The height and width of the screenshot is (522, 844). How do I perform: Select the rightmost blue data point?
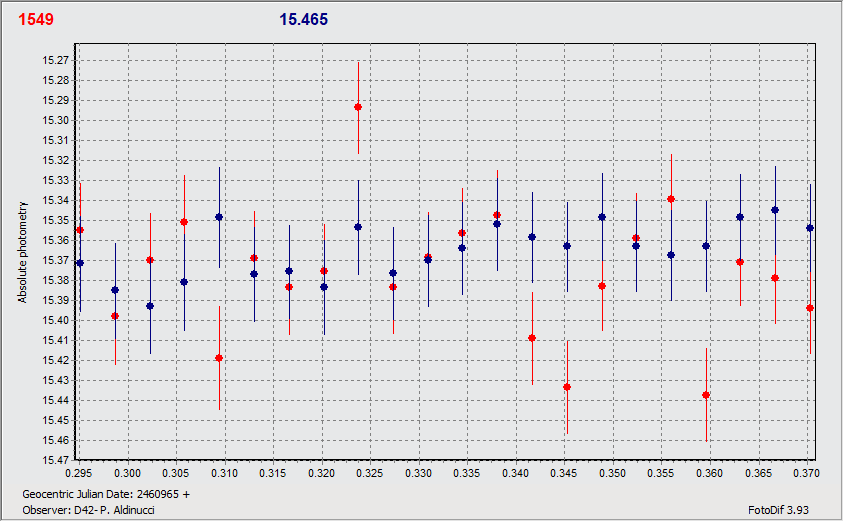pos(810,228)
